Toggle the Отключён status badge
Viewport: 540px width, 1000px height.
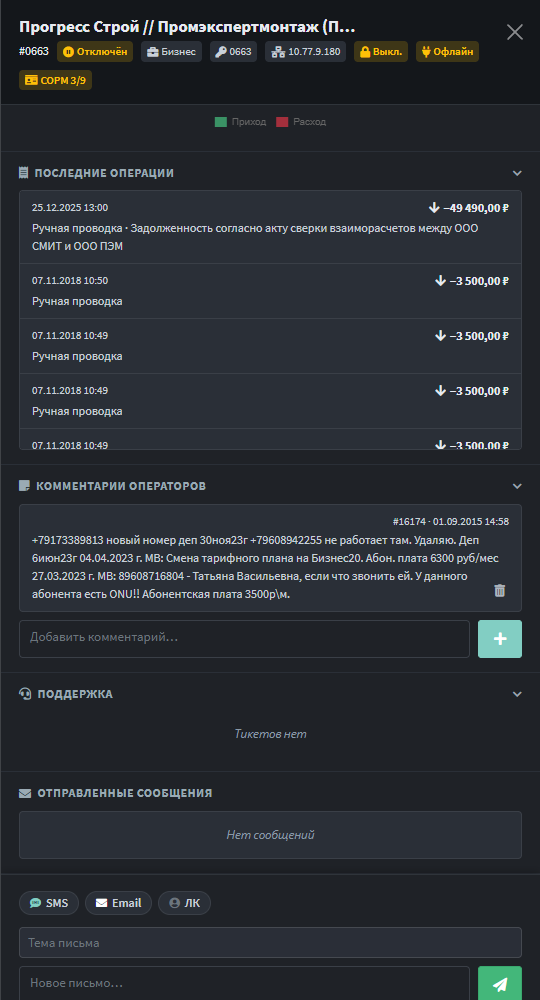pyautogui.click(x=95, y=52)
